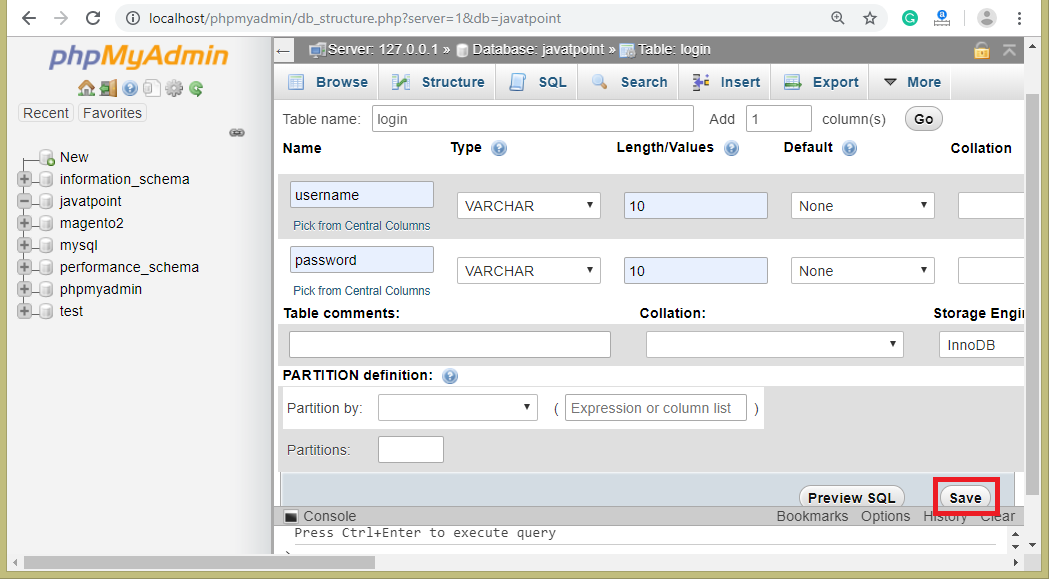Click the Type help question-mark icon
This screenshot has height=579, width=1049.
(x=499, y=148)
